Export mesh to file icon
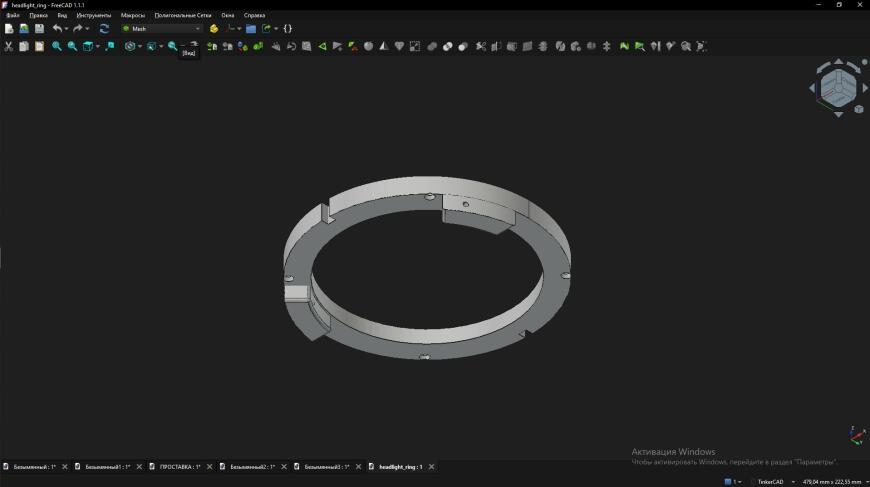The image size is (870, 487). coord(227,46)
